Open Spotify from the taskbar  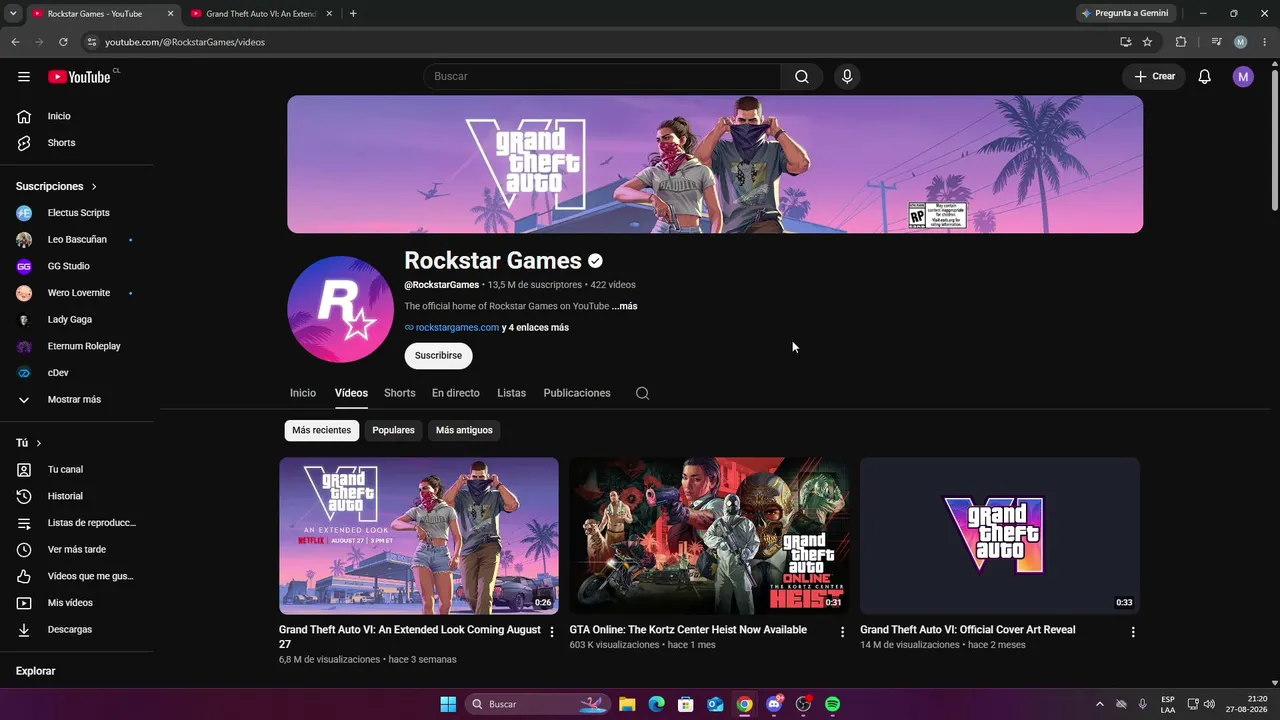(x=832, y=704)
